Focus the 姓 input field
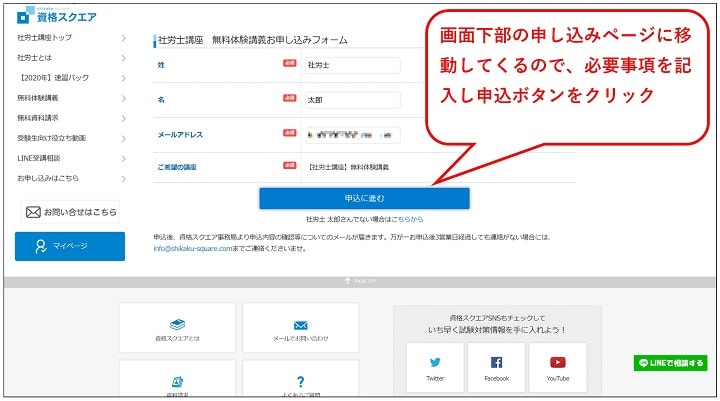The image size is (720, 401). pyautogui.click(x=353, y=65)
